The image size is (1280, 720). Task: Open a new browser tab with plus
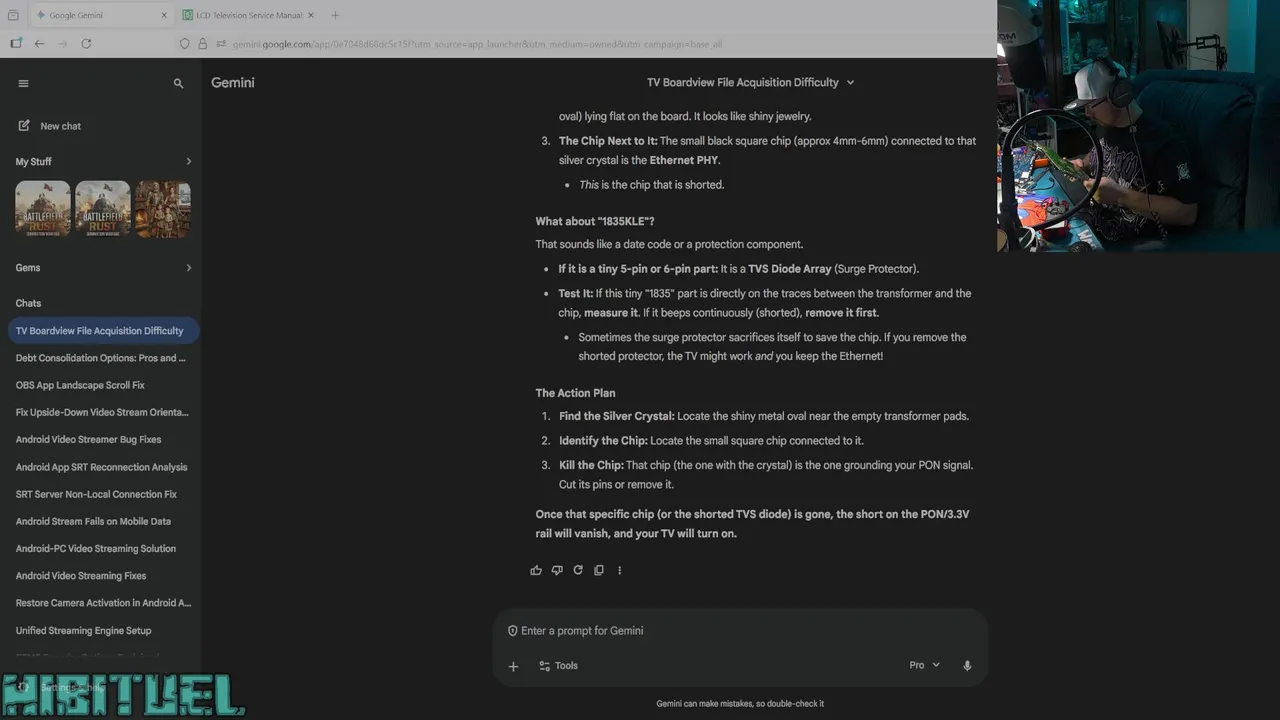[335, 15]
